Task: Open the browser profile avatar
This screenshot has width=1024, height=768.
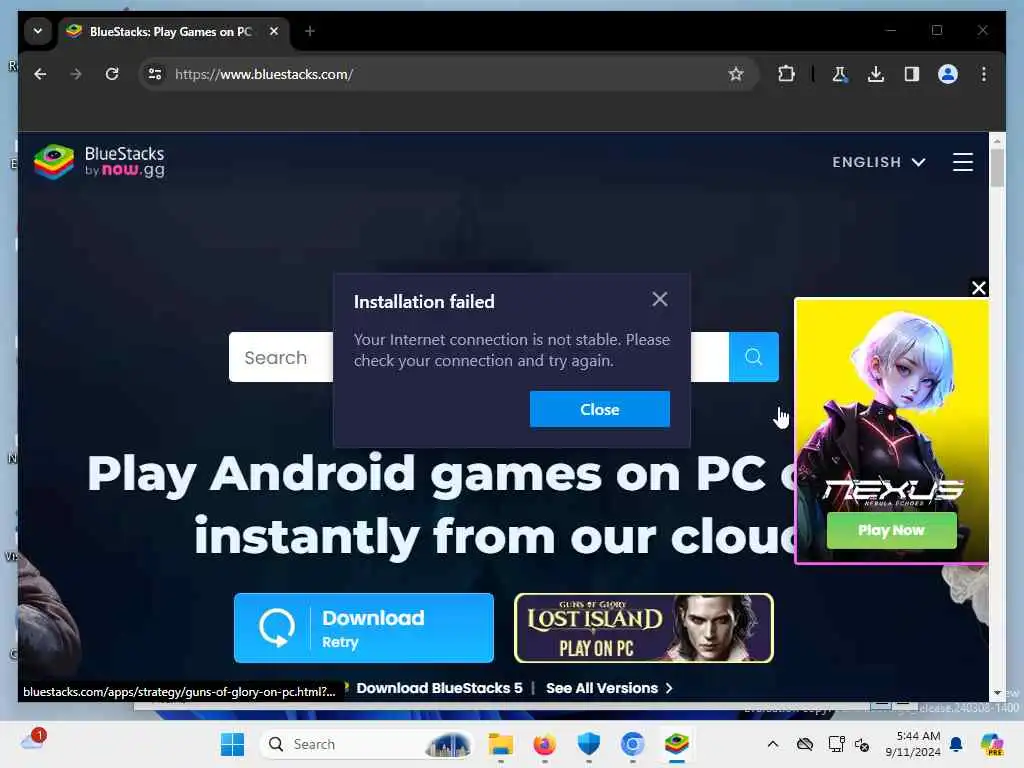Action: [948, 74]
